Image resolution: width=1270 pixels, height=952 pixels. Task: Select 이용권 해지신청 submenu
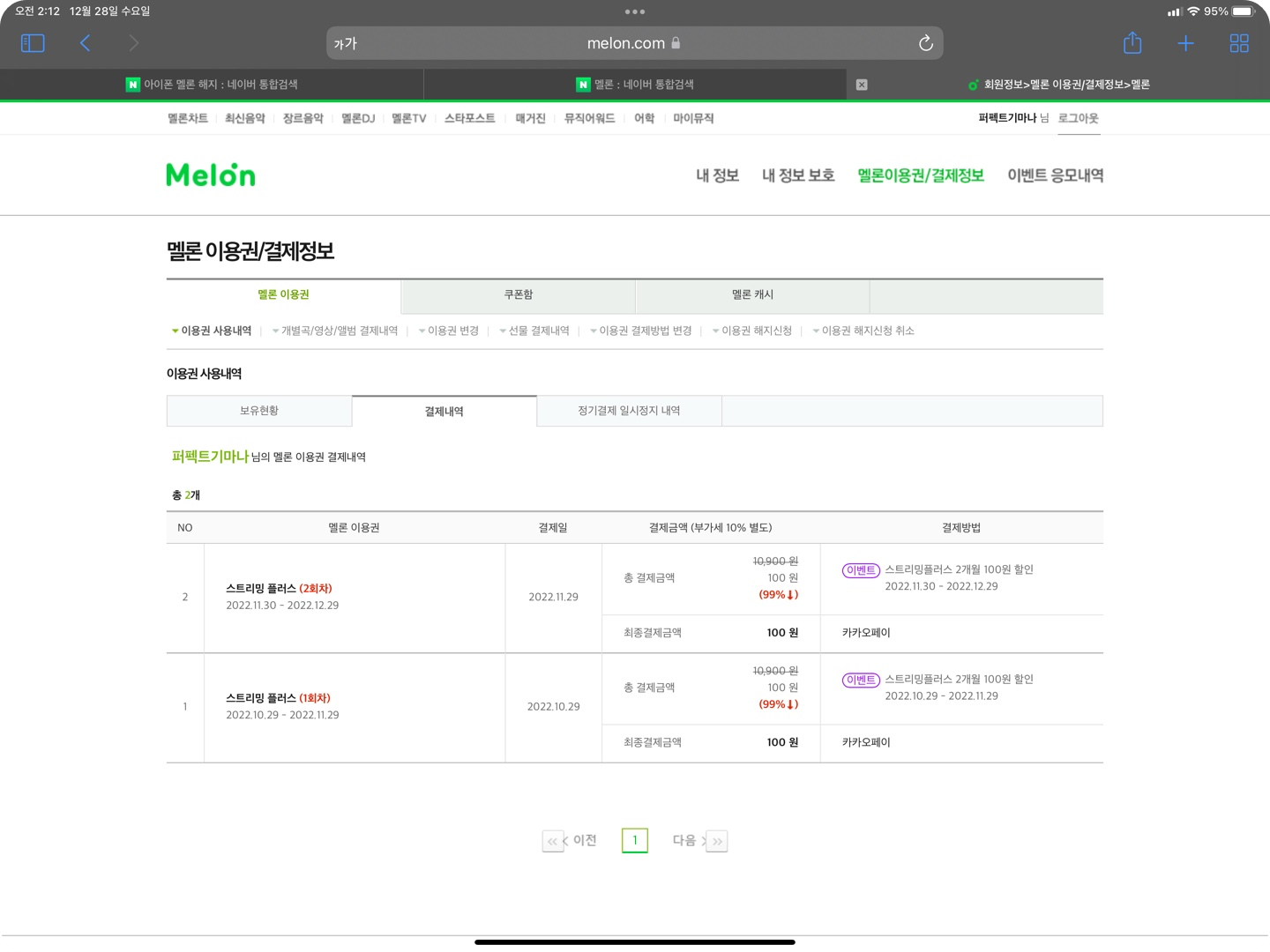pos(757,331)
